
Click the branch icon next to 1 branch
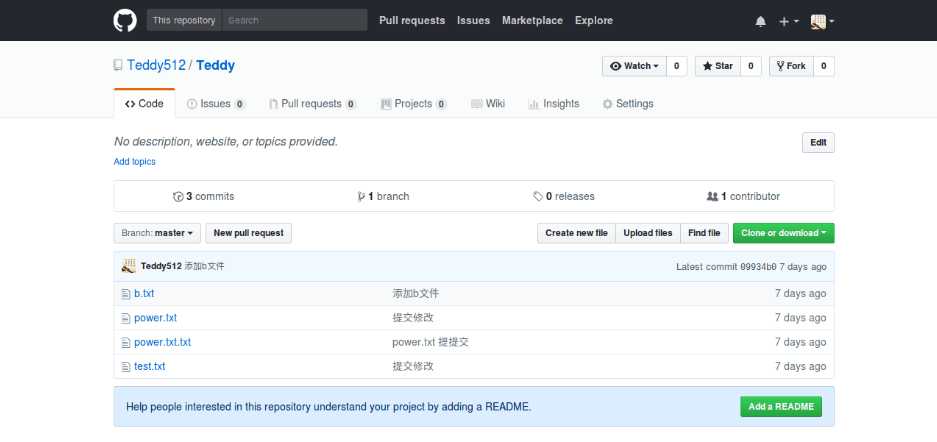(361, 197)
